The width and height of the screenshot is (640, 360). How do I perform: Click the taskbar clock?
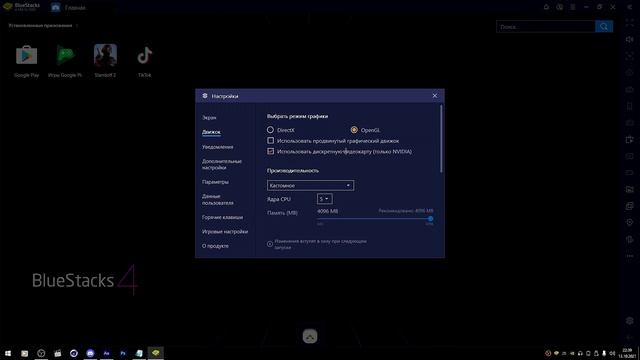coord(628,353)
